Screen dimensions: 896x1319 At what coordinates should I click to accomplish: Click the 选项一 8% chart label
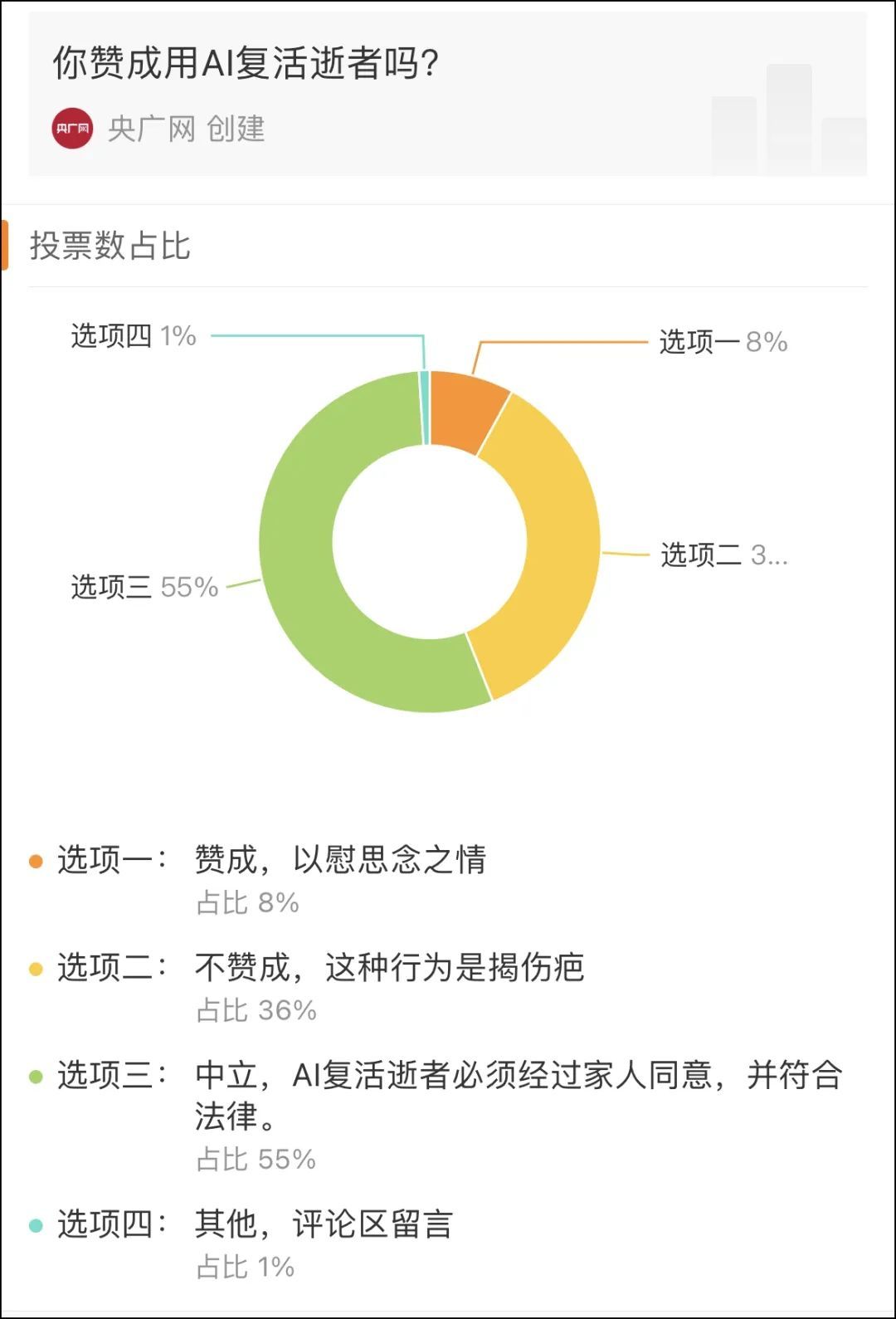pos(723,341)
